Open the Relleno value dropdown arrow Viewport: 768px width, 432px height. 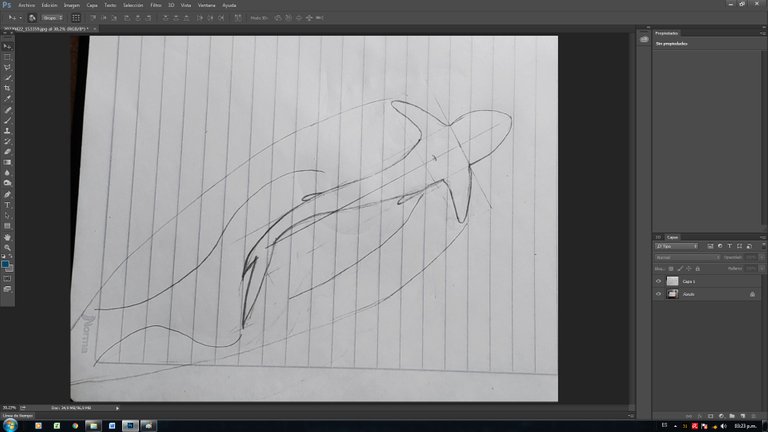[x=762, y=268]
